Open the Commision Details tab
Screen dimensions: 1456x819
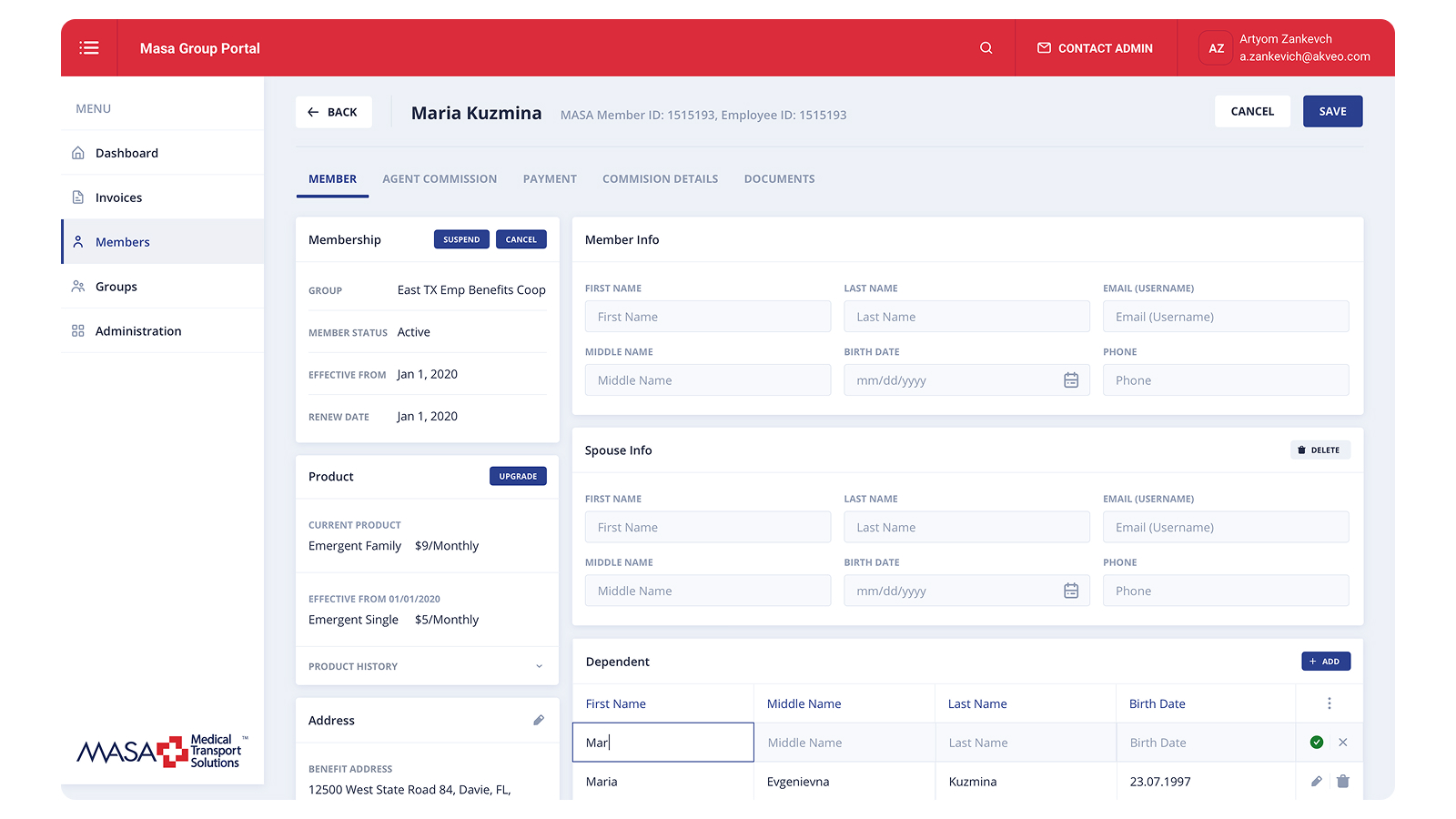pos(660,179)
